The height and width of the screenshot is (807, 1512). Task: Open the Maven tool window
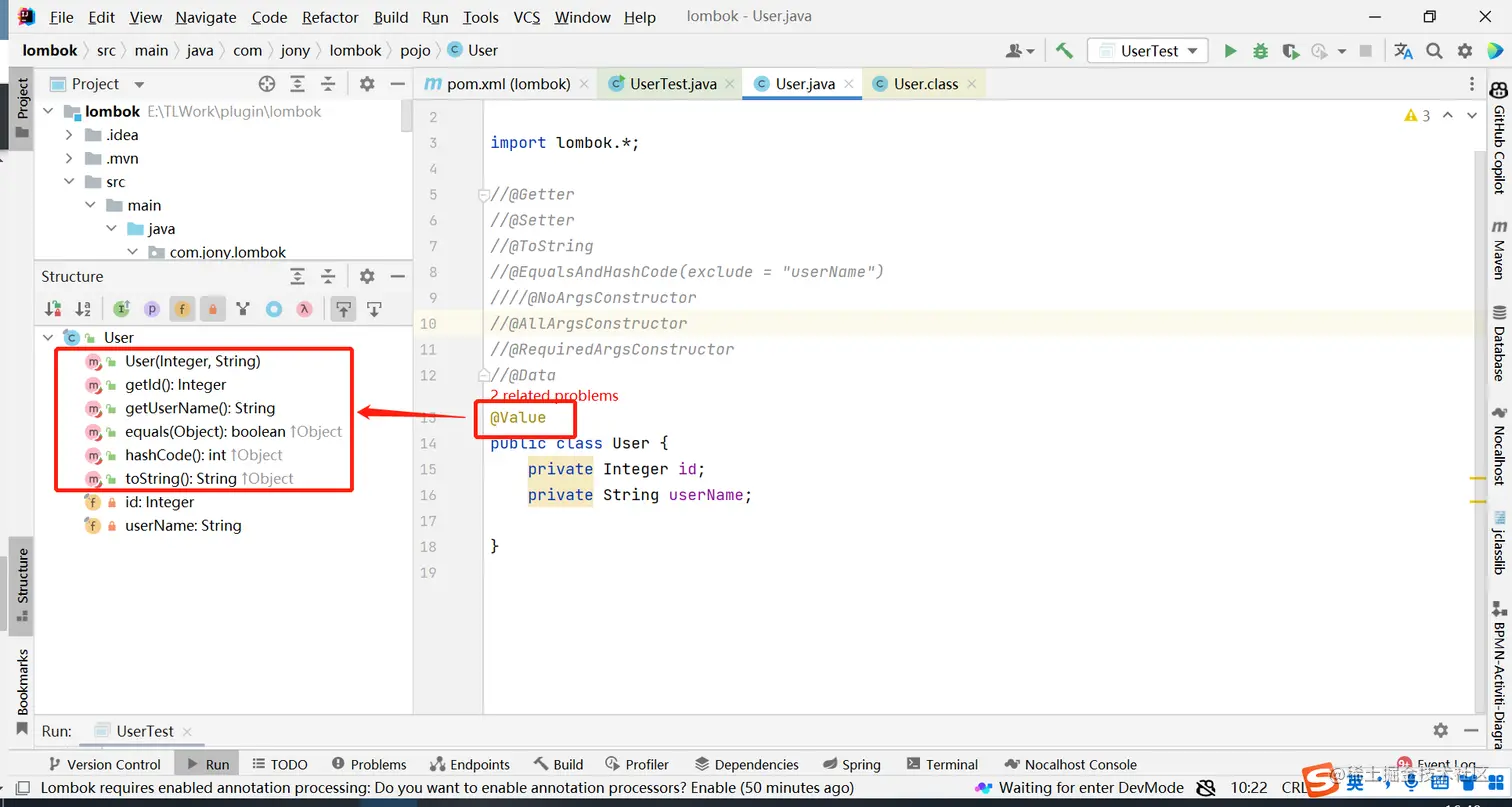(x=1499, y=250)
